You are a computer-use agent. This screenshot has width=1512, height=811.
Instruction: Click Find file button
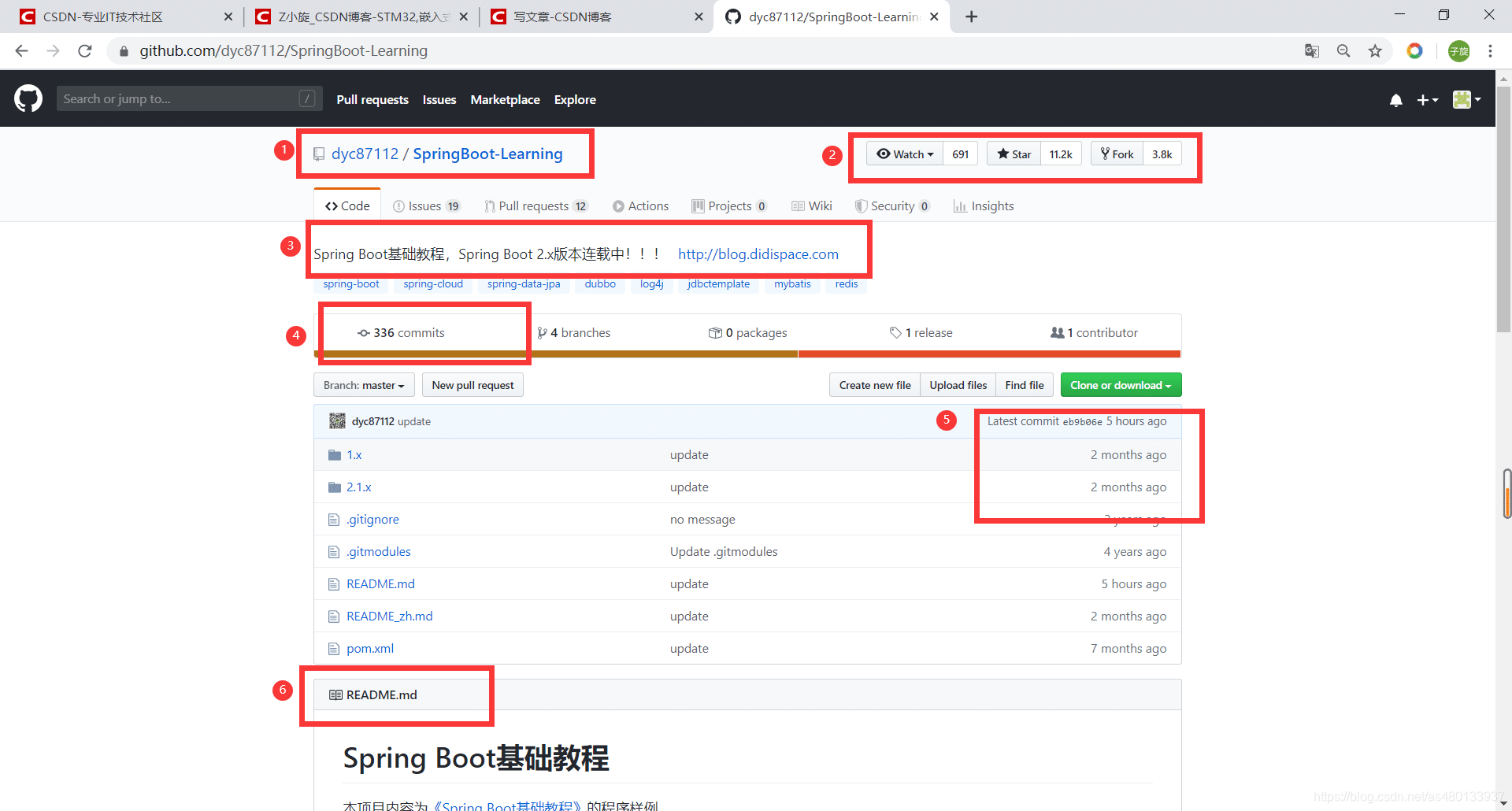point(1025,385)
